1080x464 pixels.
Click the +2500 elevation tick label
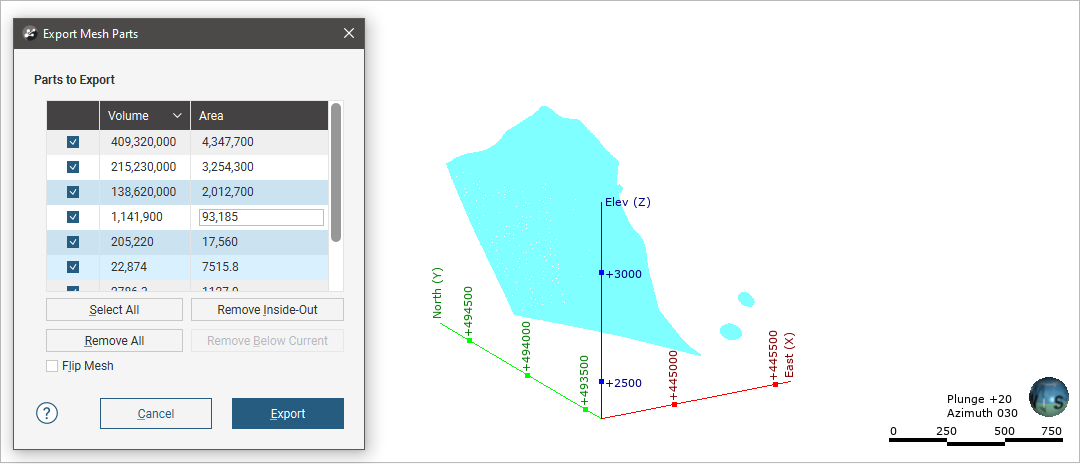[x=623, y=383]
